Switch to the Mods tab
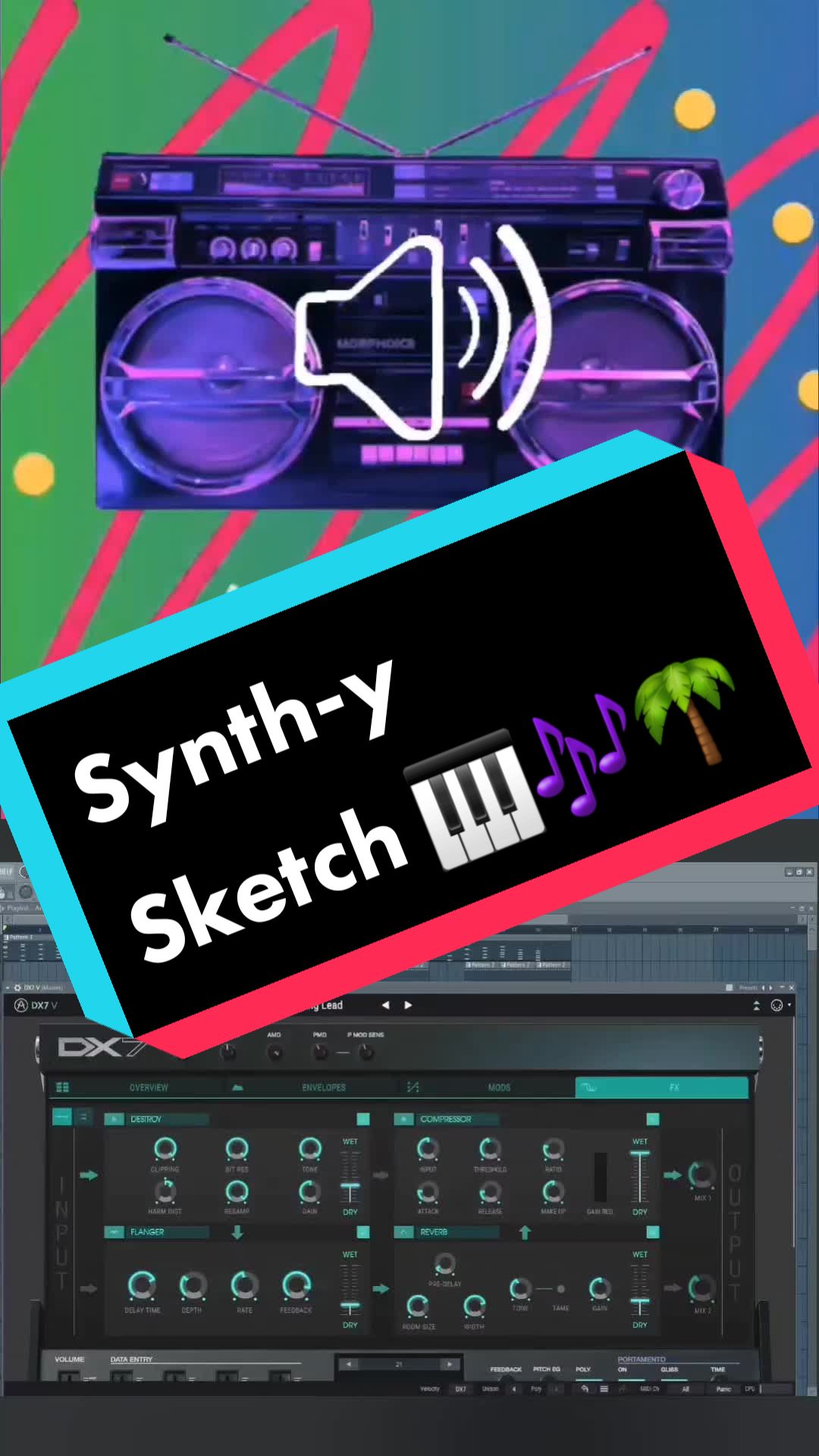Viewport: 819px width, 1456px height. pos(488,1087)
